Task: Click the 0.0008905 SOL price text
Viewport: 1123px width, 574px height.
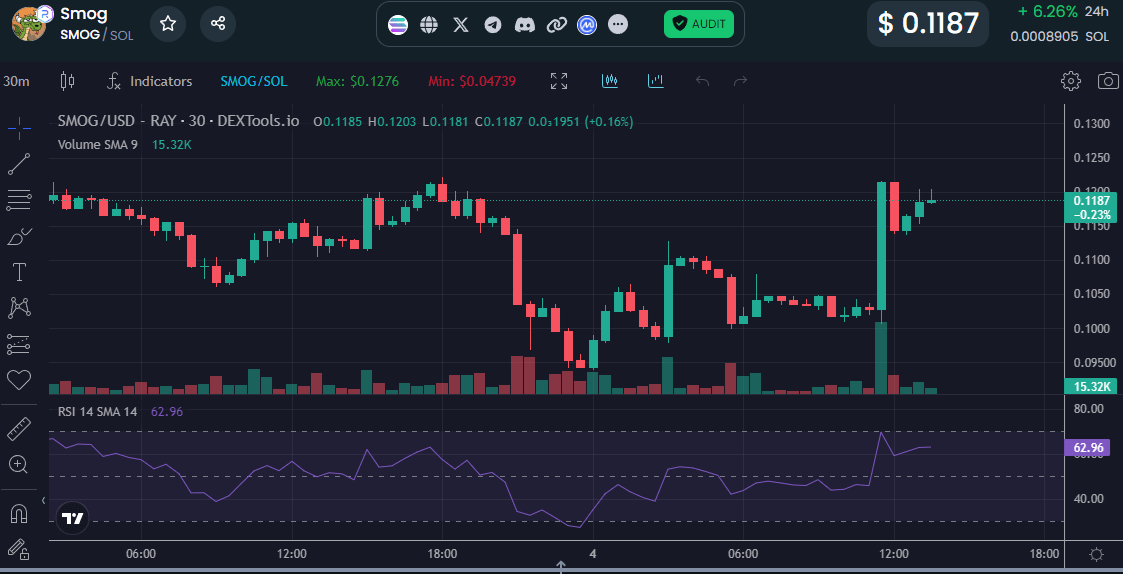Action: click(x=1060, y=36)
